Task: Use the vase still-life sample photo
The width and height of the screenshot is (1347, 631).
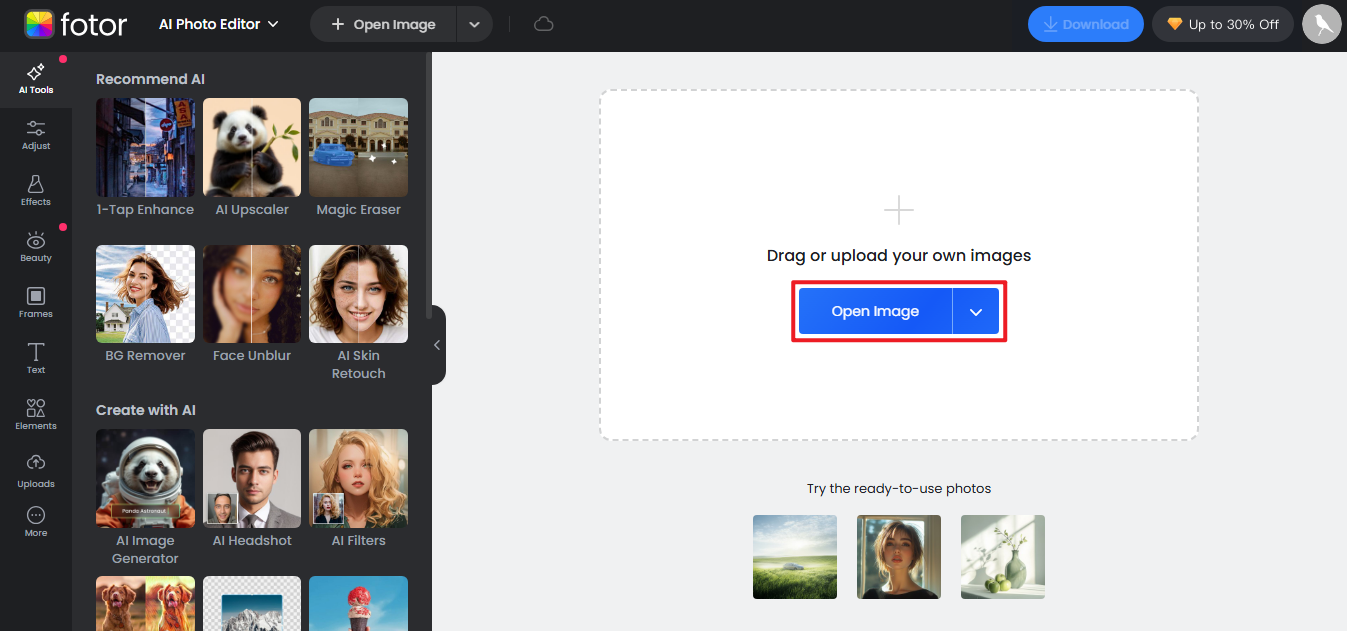Action: [x=1003, y=557]
